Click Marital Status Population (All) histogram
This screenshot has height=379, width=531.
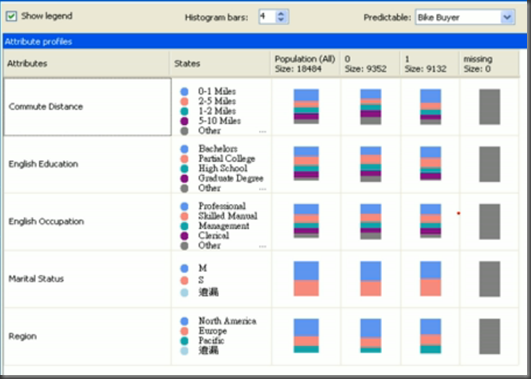pos(306,278)
